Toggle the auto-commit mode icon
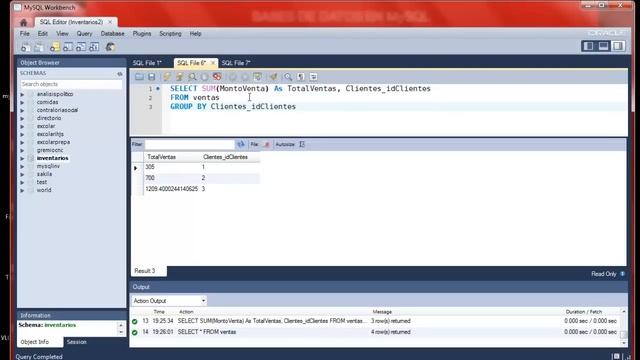 258,77
